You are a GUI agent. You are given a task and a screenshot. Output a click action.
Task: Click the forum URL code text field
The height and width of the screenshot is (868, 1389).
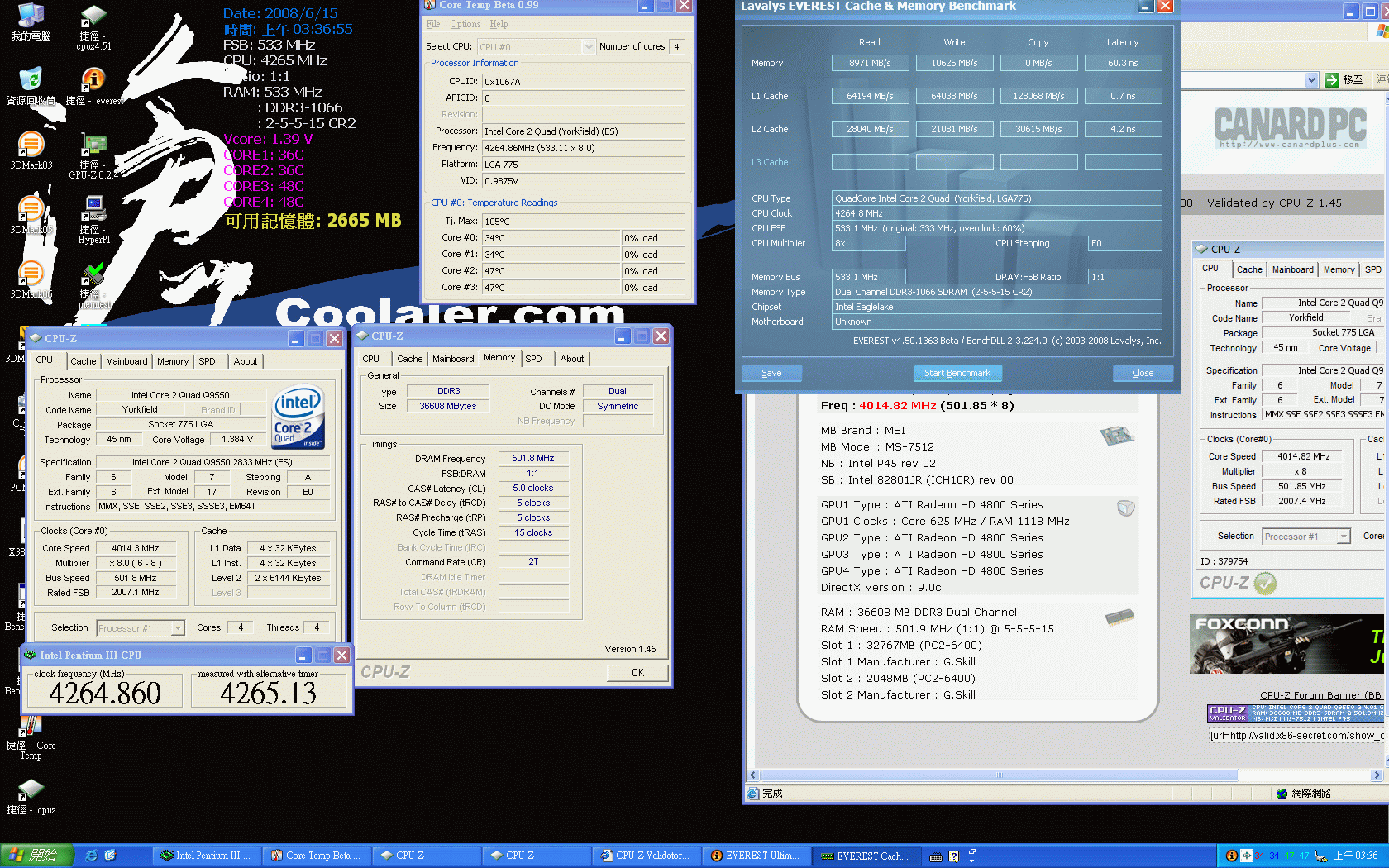[x=1298, y=736]
